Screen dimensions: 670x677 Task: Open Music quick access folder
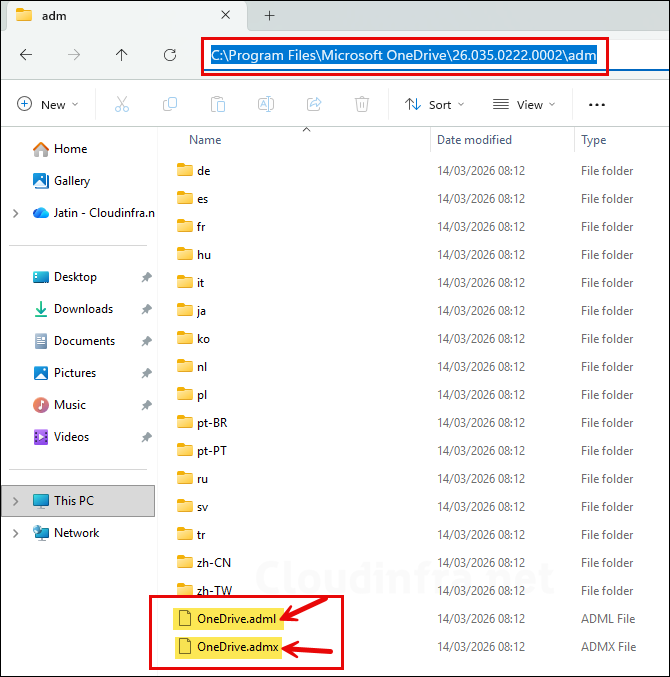click(x=60, y=405)
